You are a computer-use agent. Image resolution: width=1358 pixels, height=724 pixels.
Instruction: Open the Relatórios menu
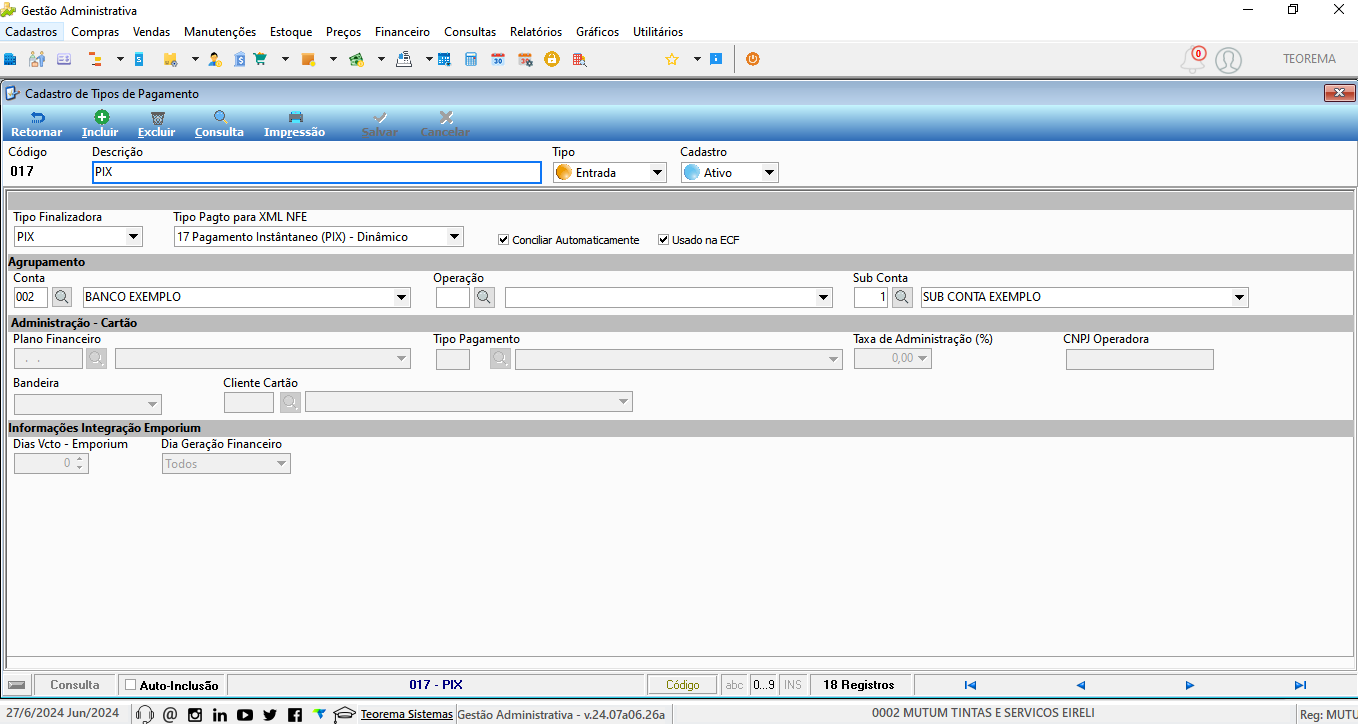point(536,32)
